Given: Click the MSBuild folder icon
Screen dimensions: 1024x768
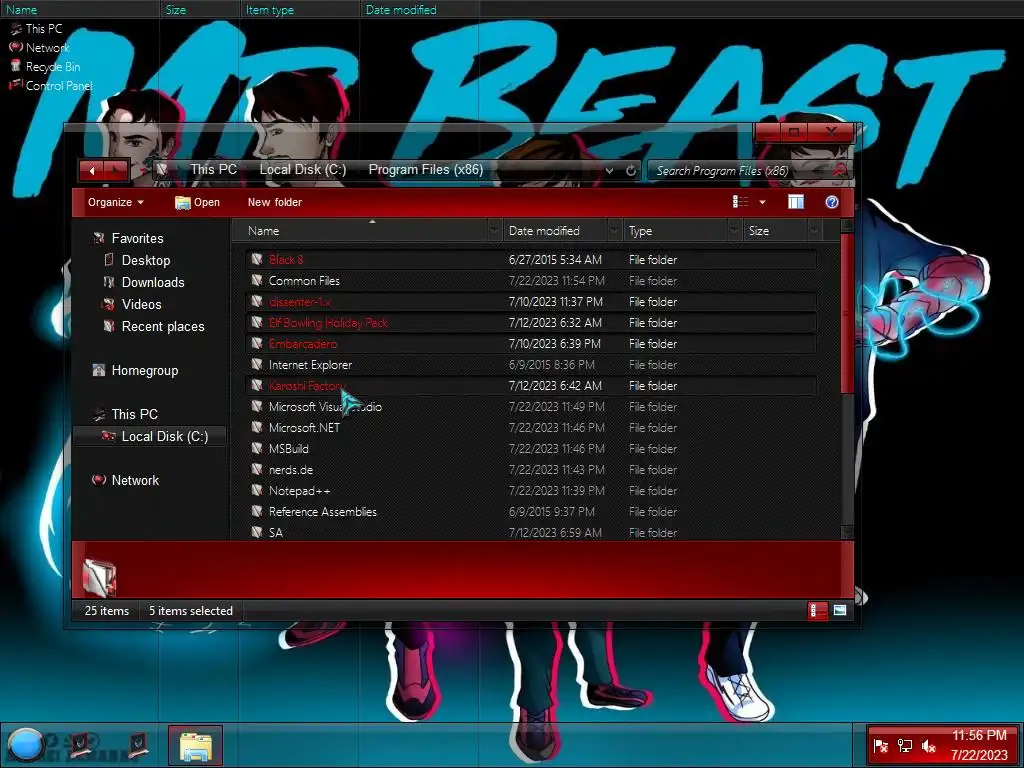Looking at the screenshot, I should [x=257, y=449].
